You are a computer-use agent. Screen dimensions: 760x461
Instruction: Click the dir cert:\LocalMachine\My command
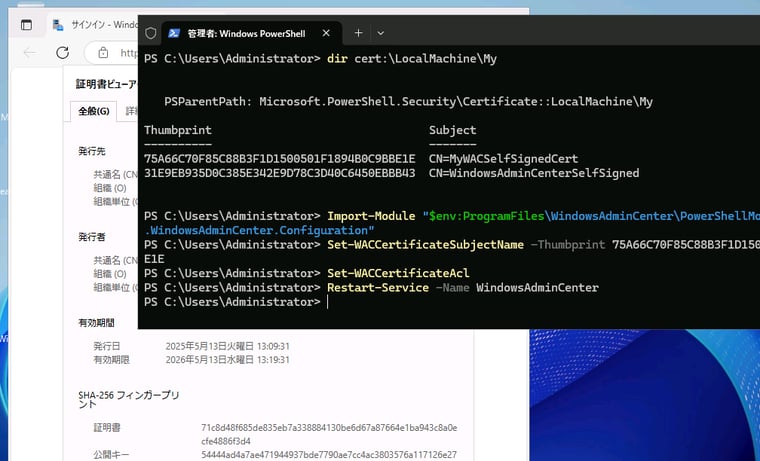coord(412,59)
